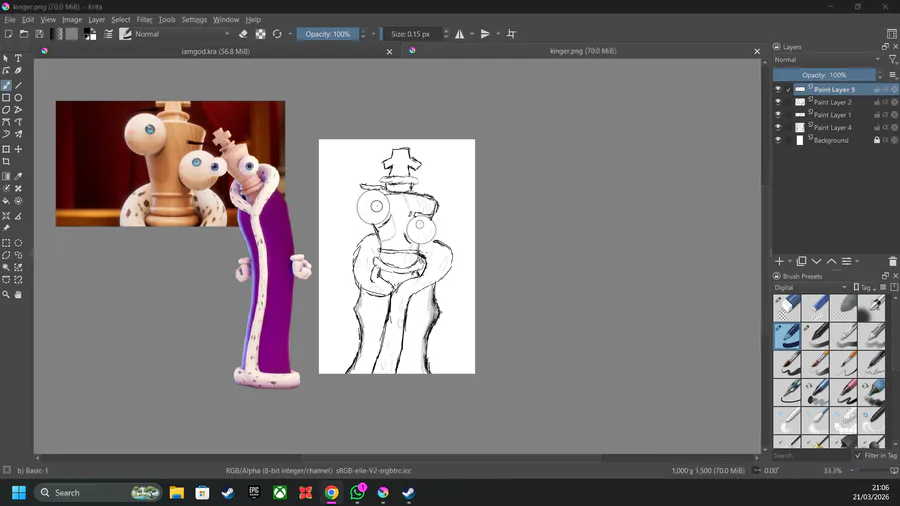Open the Tag options dropdown
This screenshot has width=900, height=506.
[865, 287]
